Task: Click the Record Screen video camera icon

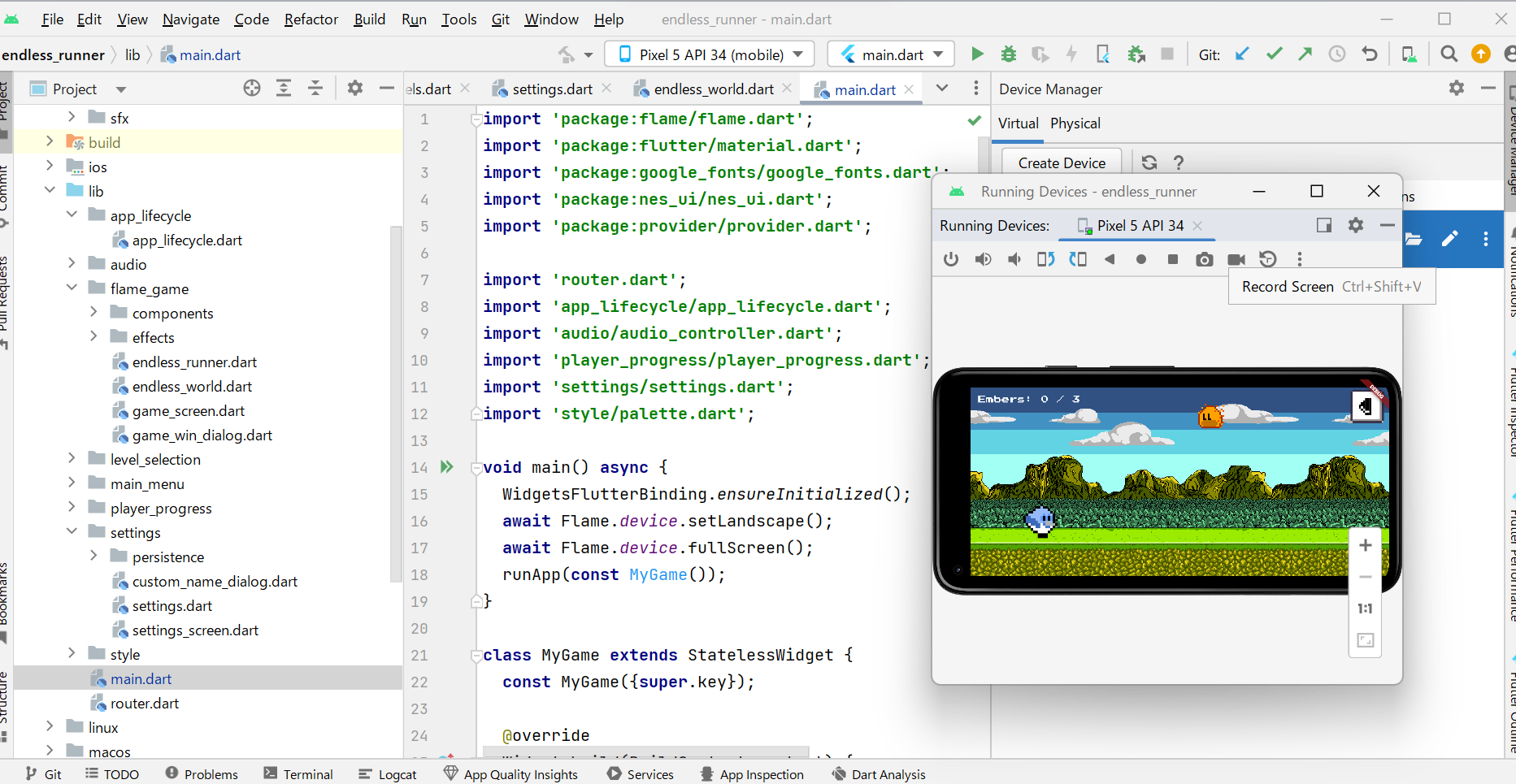Action: pos(1236,259)
